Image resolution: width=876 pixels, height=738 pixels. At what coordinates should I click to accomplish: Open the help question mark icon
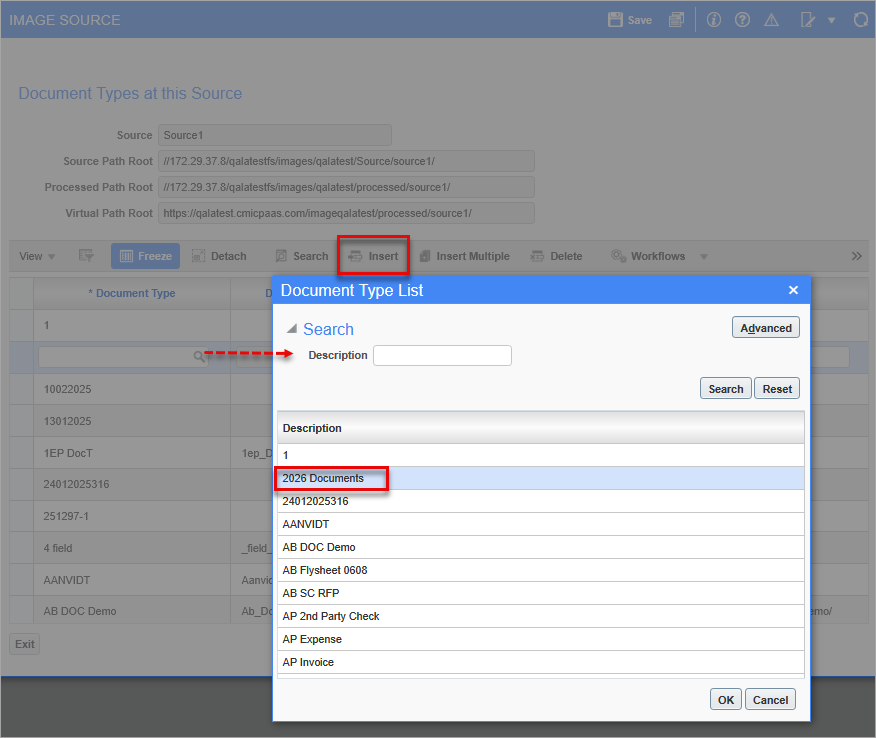click(742, 20)
